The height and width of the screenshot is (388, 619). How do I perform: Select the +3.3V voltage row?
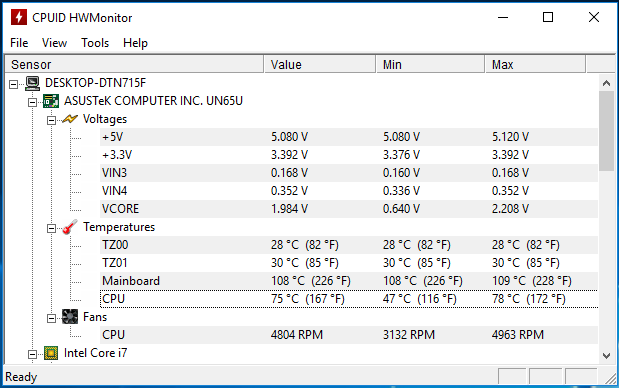click(x=349, y=155)
